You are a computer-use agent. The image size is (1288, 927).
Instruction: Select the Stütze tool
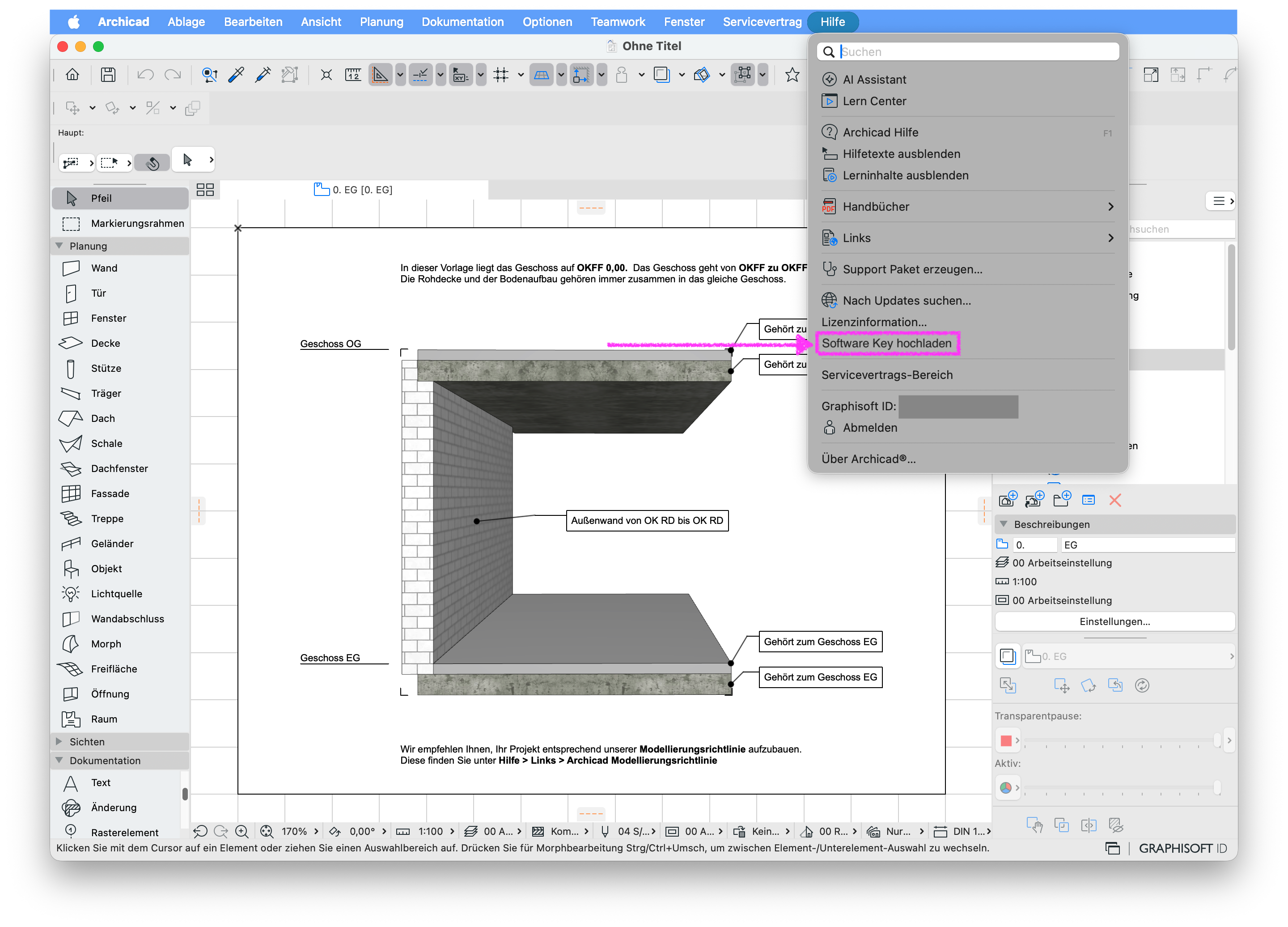pyautogui.click(x=120, y=368)
